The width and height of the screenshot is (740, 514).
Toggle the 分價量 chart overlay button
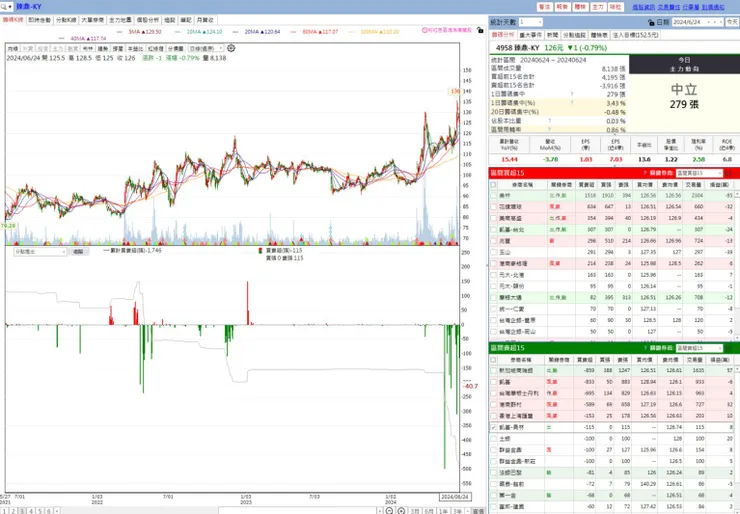[176, 48]
